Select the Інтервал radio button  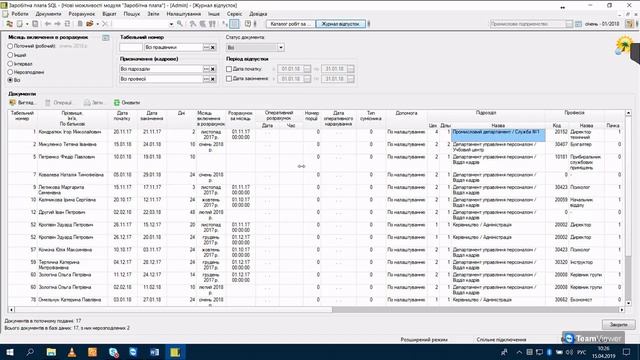10,64
